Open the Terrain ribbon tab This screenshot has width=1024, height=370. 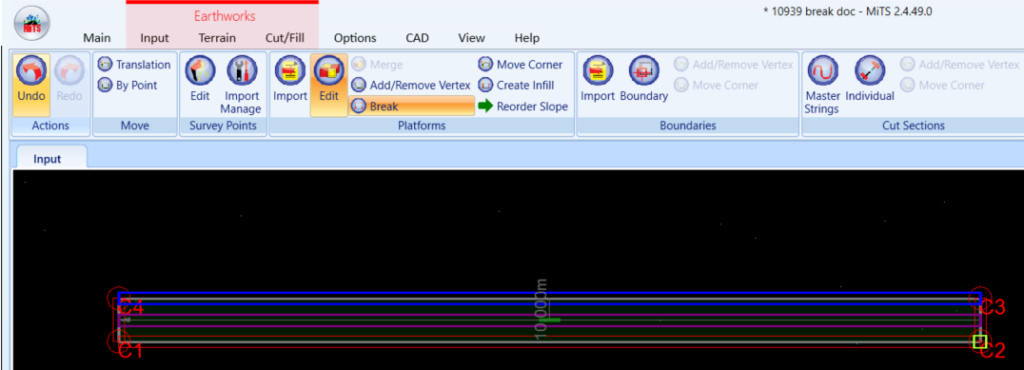point(217,38)
